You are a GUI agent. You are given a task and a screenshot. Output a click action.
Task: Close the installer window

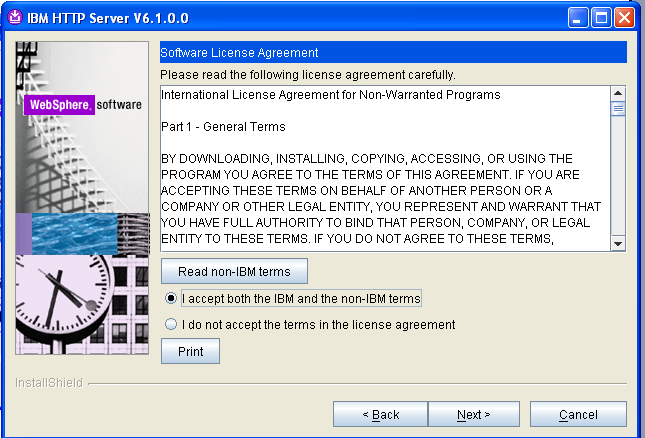(624, 18)
